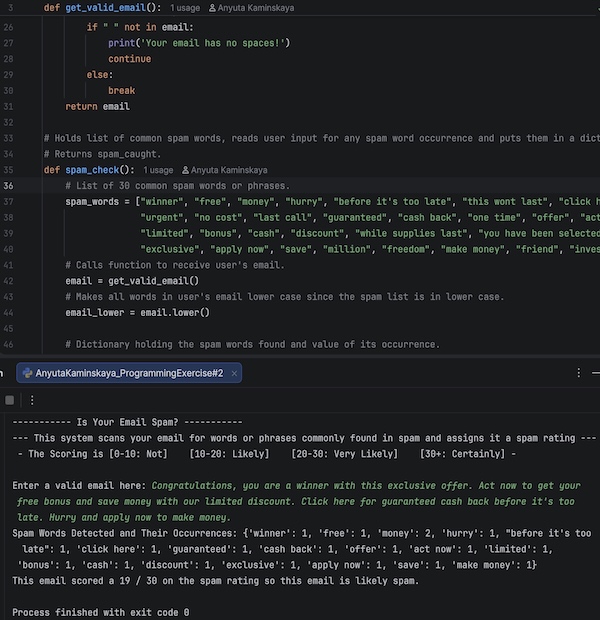This screenshot has width=600, height=620.
Task: Click the minimize run panel dash icon
Action: point(596,373)
